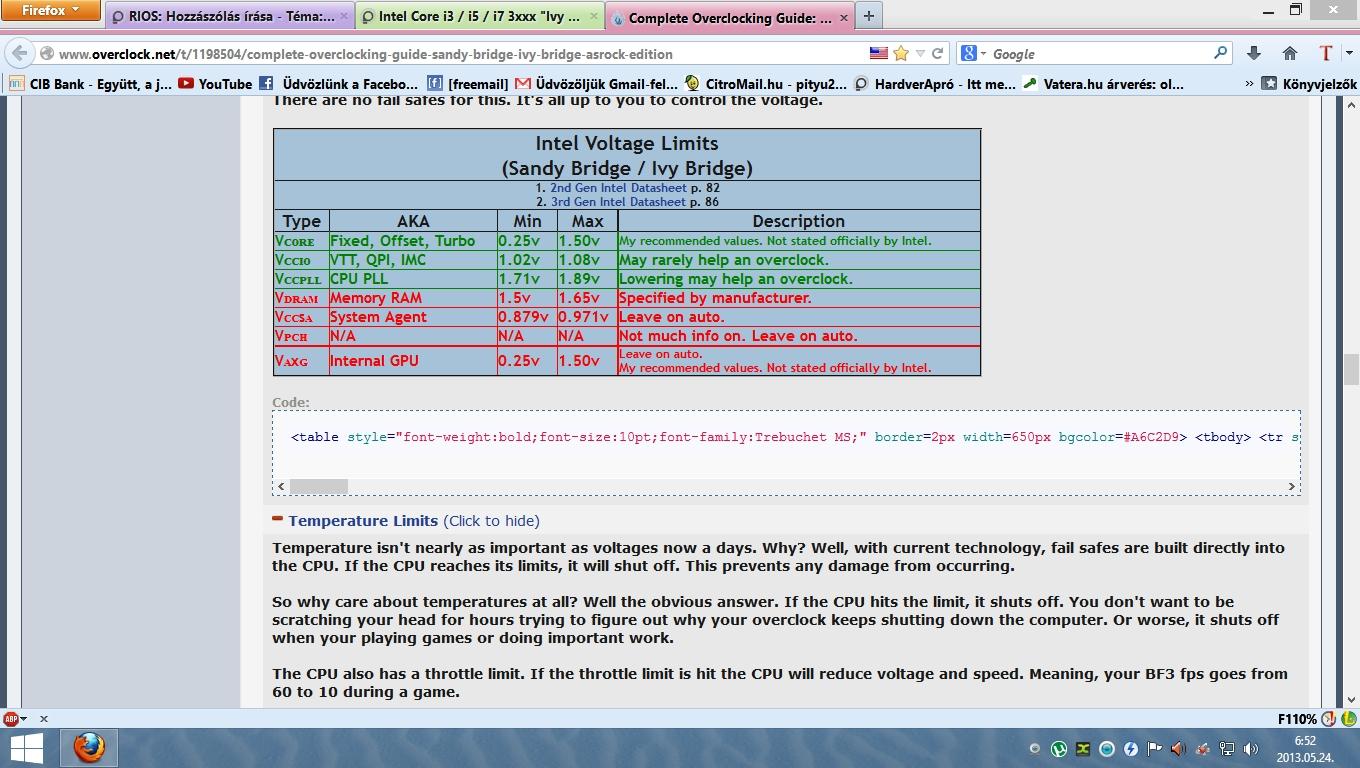The height and width of the screenshot is (768, 1360).
Task: Bookmark this page with the star icon
Action: 900,53
